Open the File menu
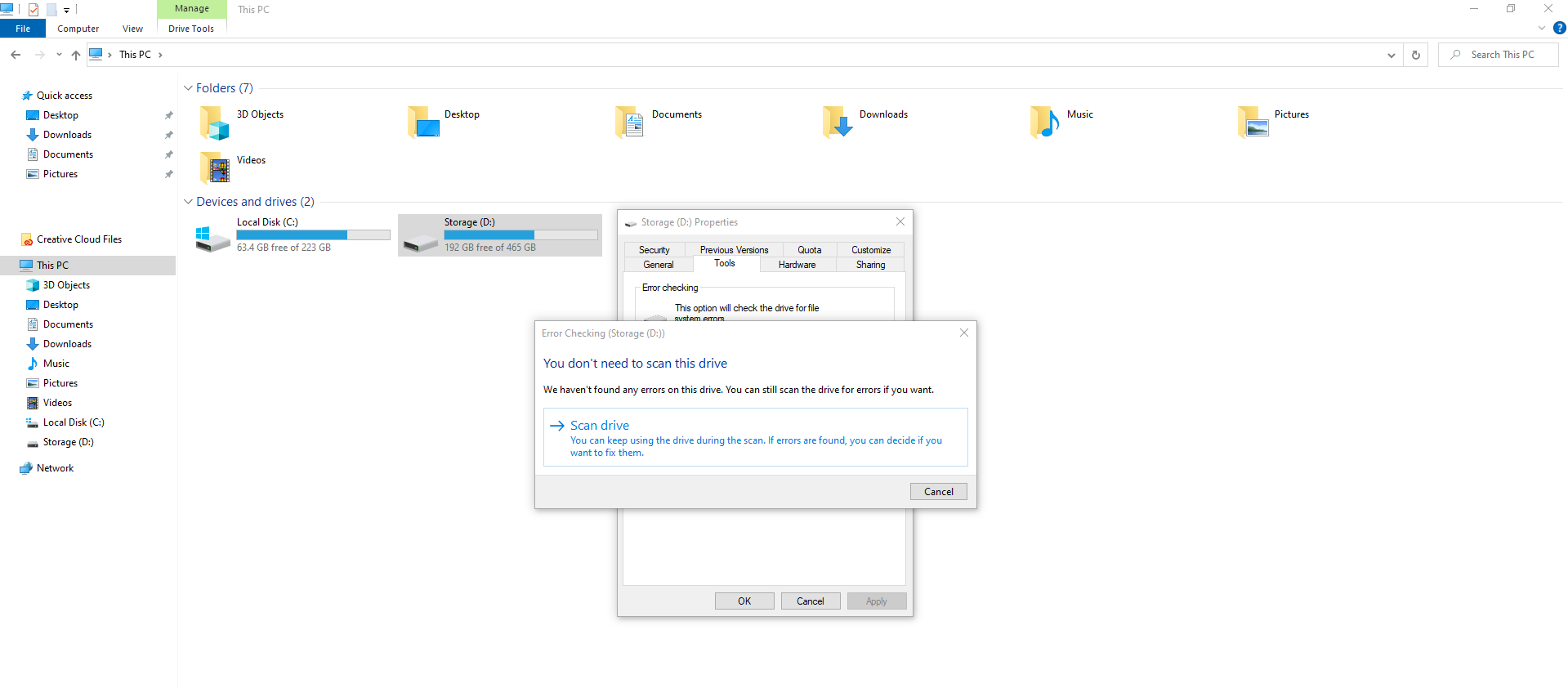 pyautogui.click(x=23, y=29)
